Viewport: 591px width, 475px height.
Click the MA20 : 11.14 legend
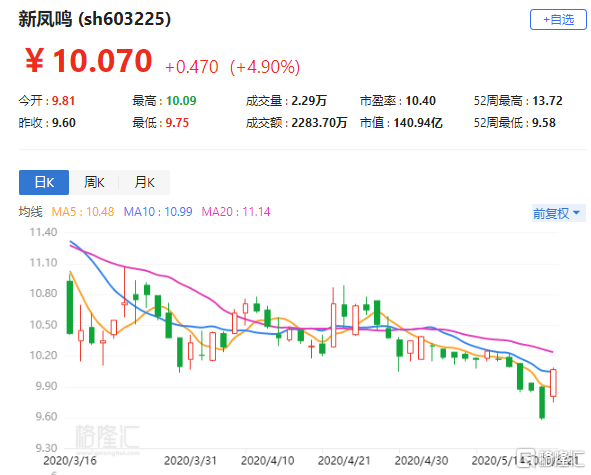(x=236, y=212)
